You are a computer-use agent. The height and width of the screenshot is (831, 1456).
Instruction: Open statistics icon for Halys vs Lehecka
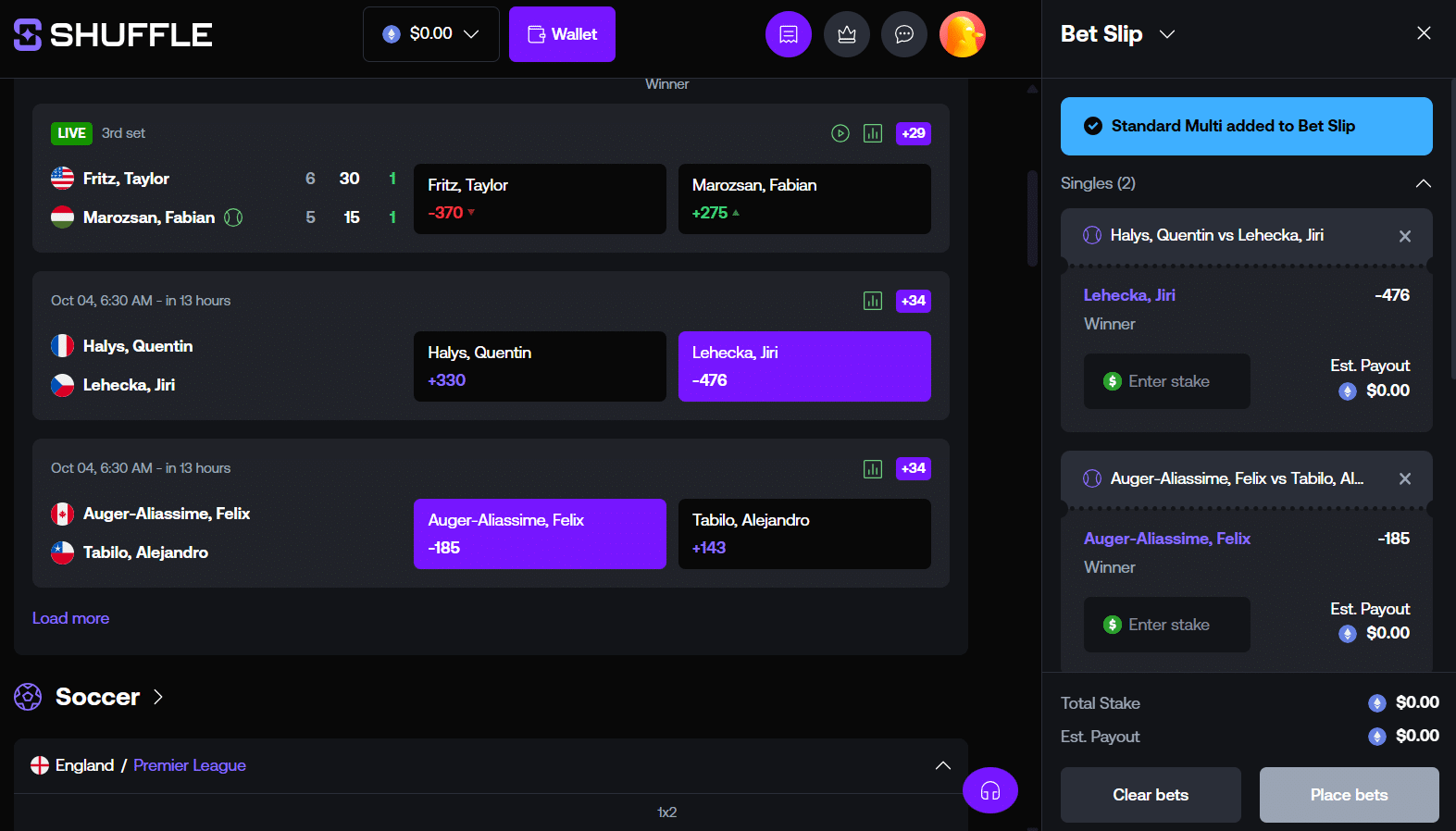click(x=873, y=301)
